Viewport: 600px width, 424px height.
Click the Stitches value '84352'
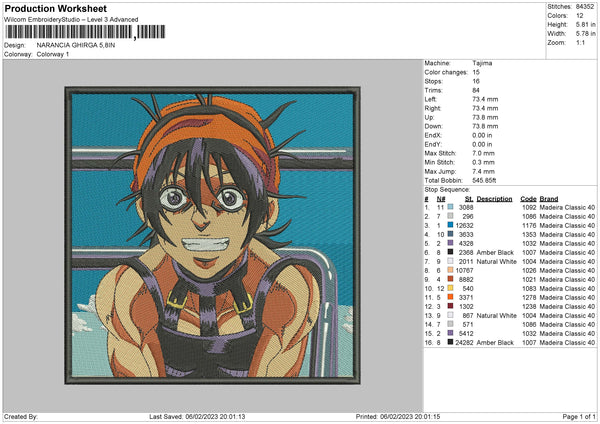pyautogui.click(x=585, y=7)
